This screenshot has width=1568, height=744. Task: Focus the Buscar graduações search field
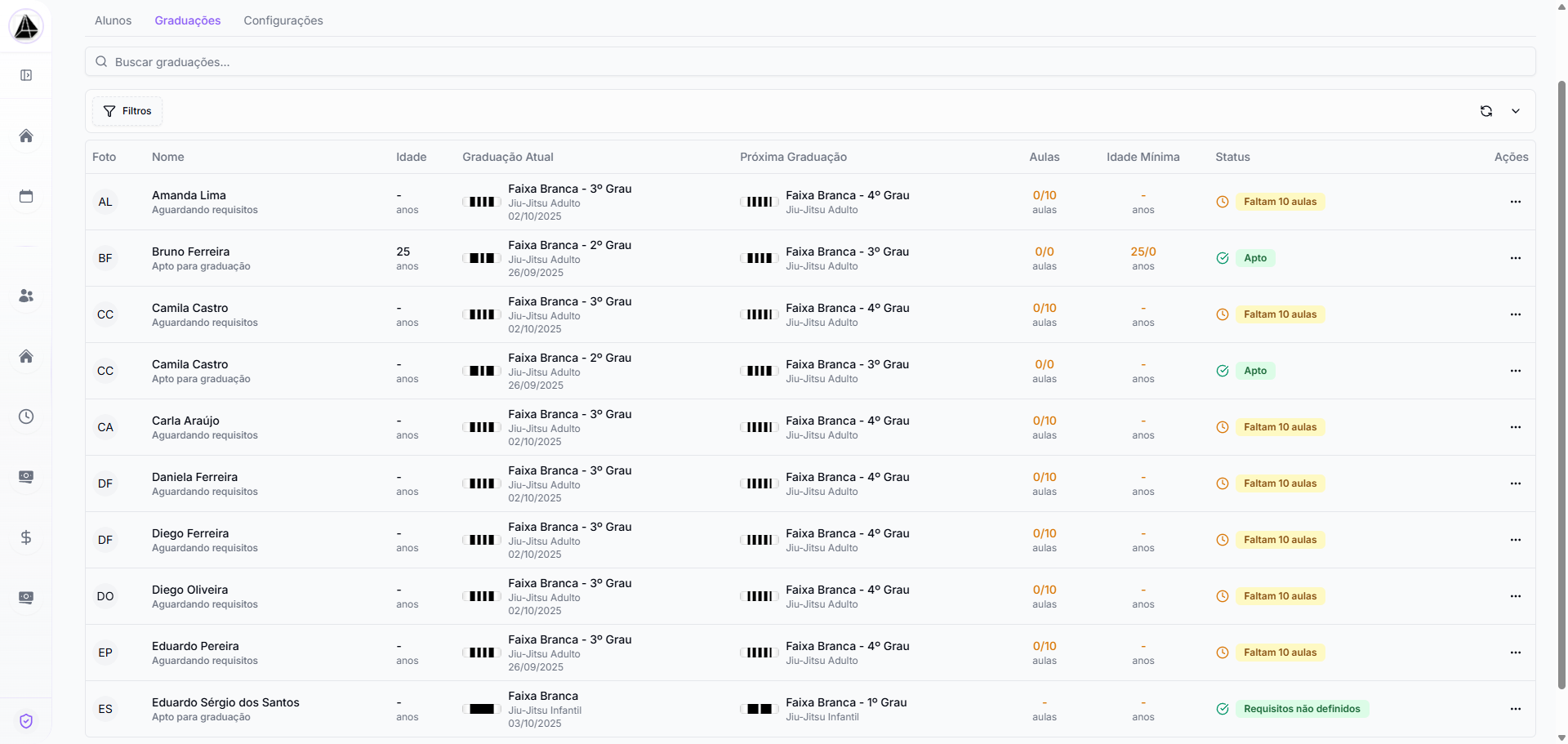pyautogui.click(x=808, y=62)
